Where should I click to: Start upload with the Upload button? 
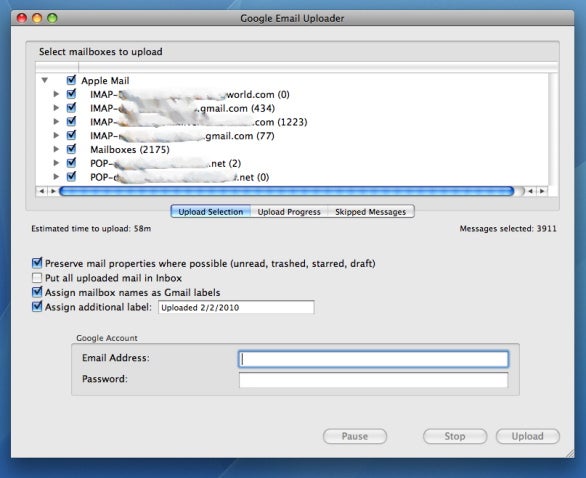(x=528, y=436)
